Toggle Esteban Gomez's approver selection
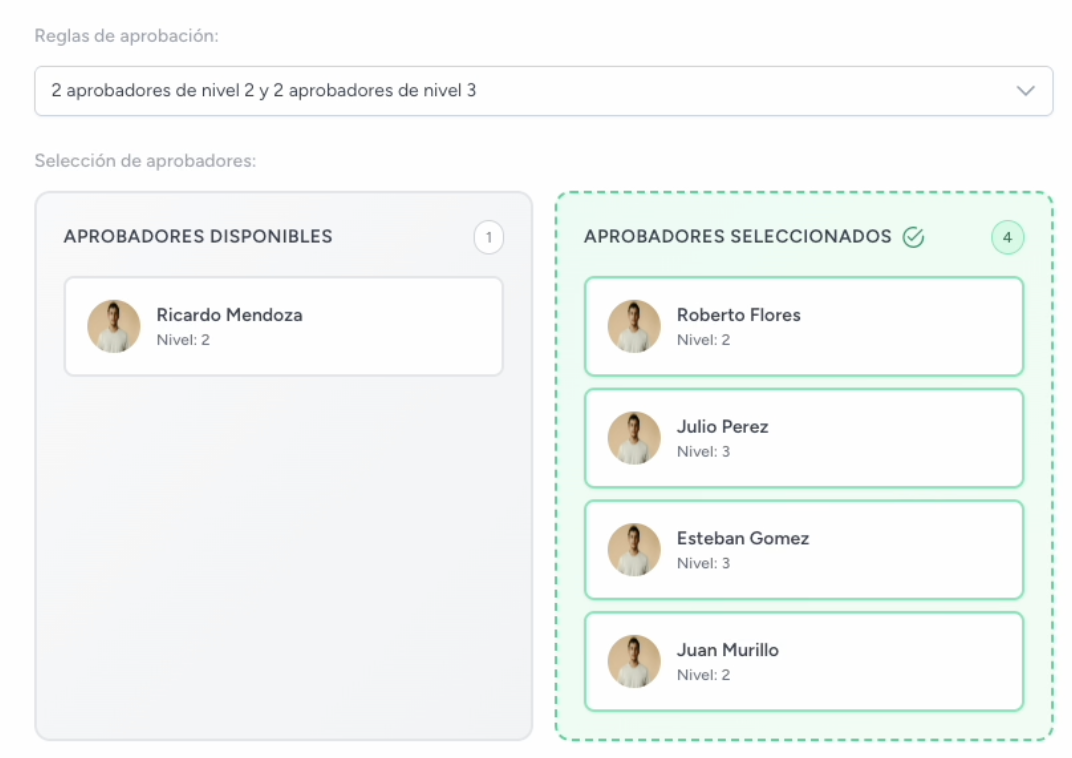The height and width of the screenshot is (758, 1072). (x=804, y=550)
